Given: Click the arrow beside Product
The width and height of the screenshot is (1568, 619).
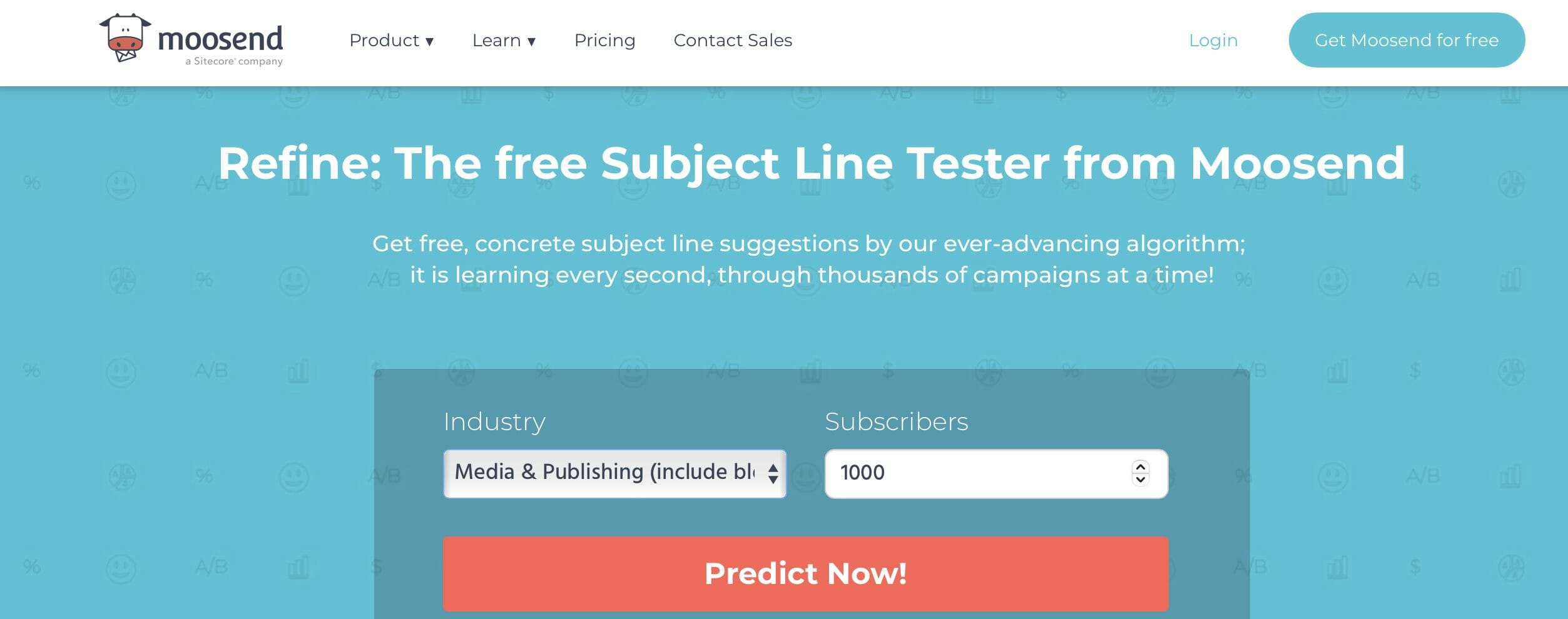Looking at the screenshot, I should point(430,42).
